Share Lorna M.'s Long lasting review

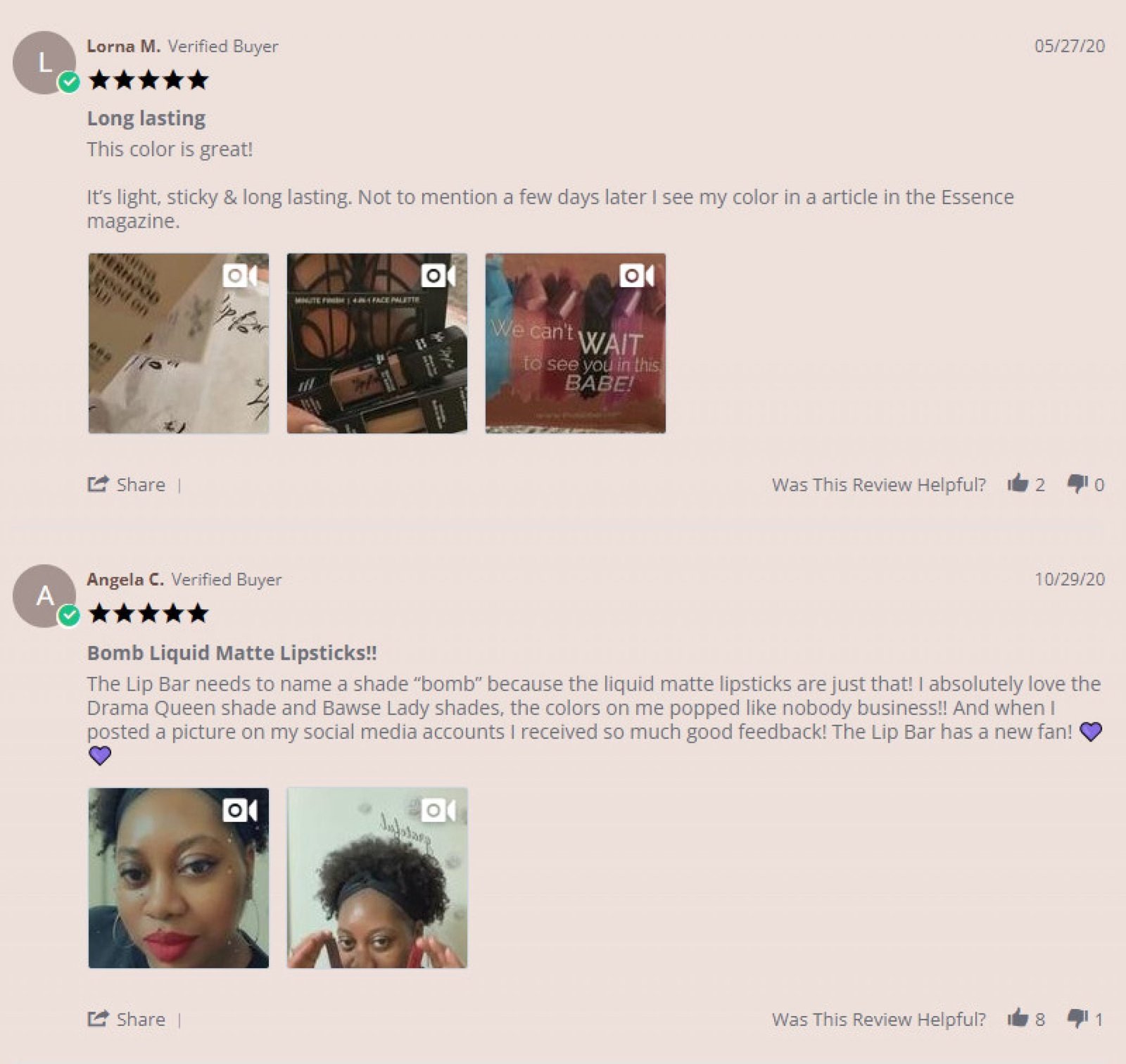127,484
